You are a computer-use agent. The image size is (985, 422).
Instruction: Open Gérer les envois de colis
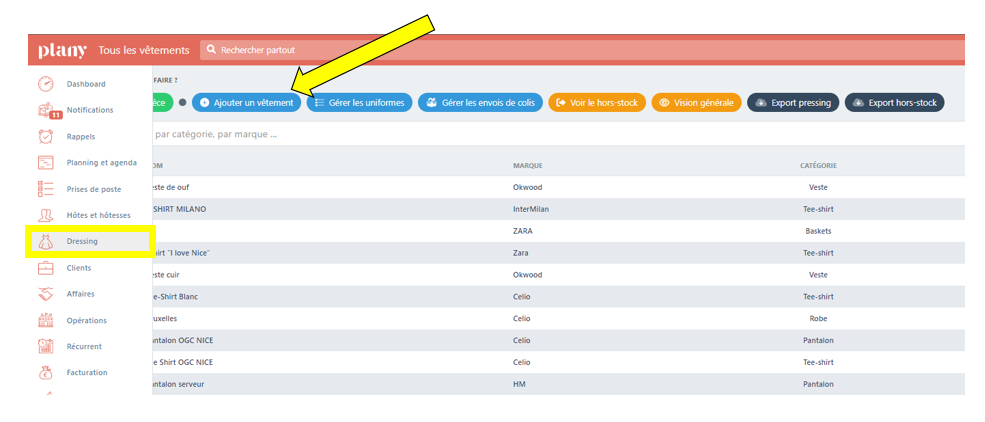(480, 102)
